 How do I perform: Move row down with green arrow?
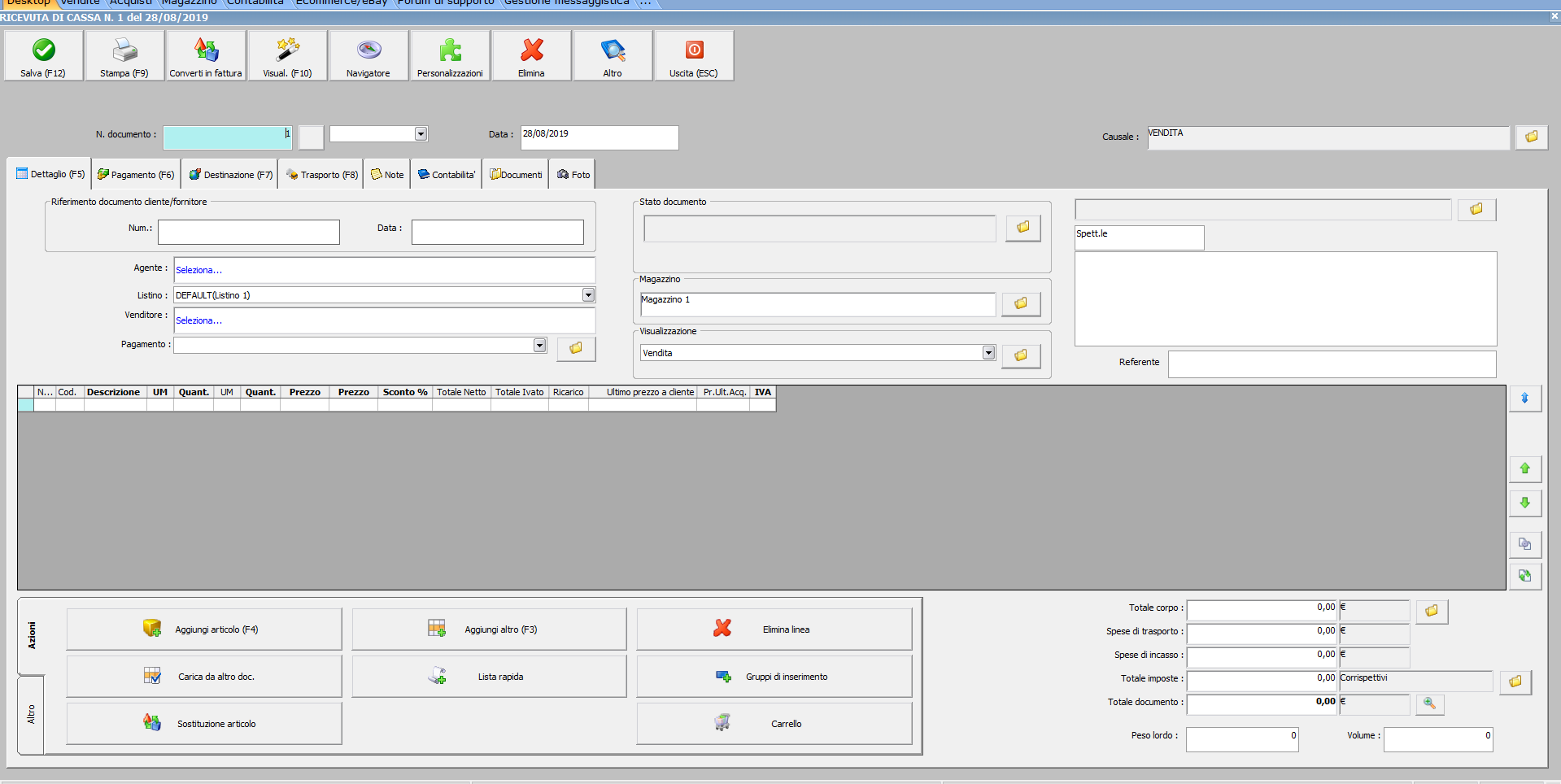(x=1525, y=503)
